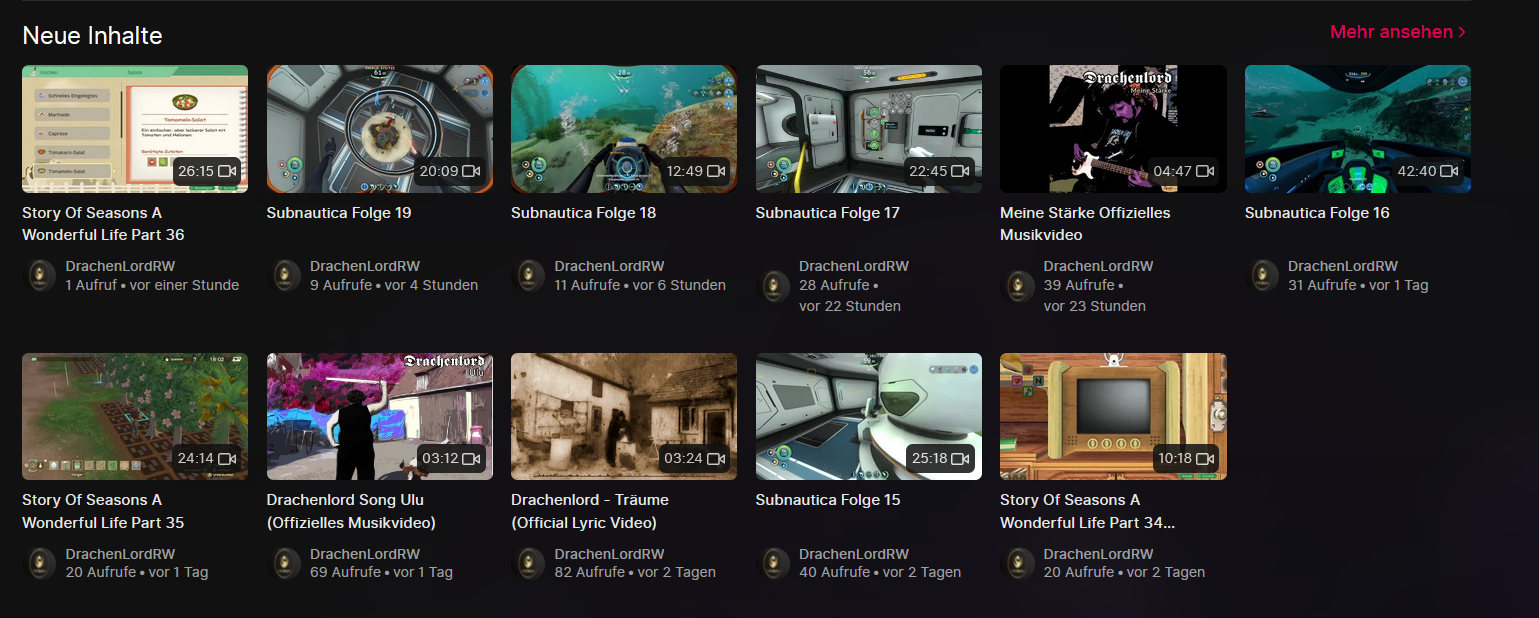The height and width of the screenshot is (618, 1539).
Task: Open the avatar under Wonderful Life Part 36
Action: (x=41, y=276)
